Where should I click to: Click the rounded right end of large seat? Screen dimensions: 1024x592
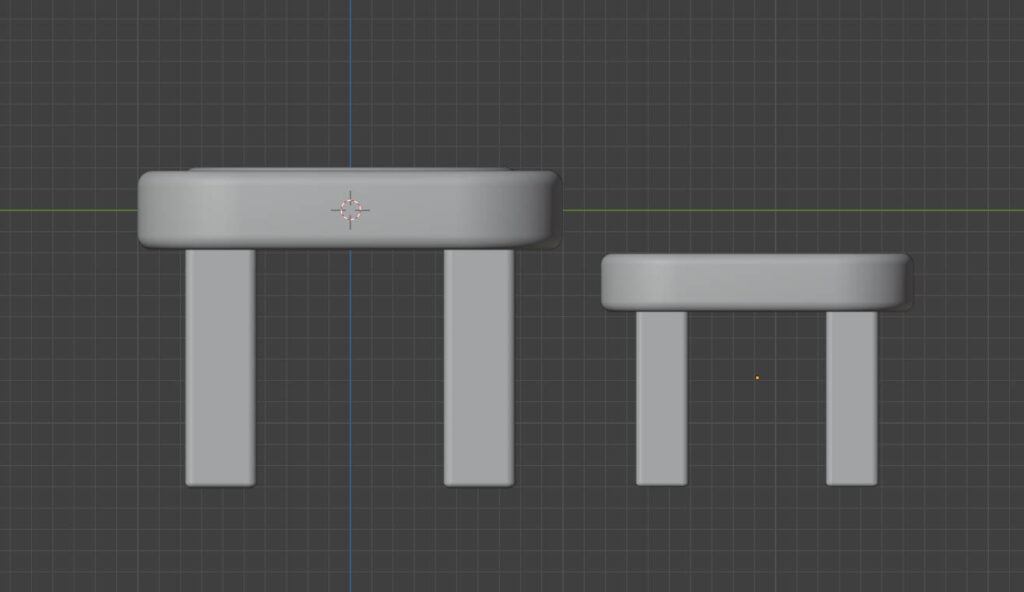[545, 208]
